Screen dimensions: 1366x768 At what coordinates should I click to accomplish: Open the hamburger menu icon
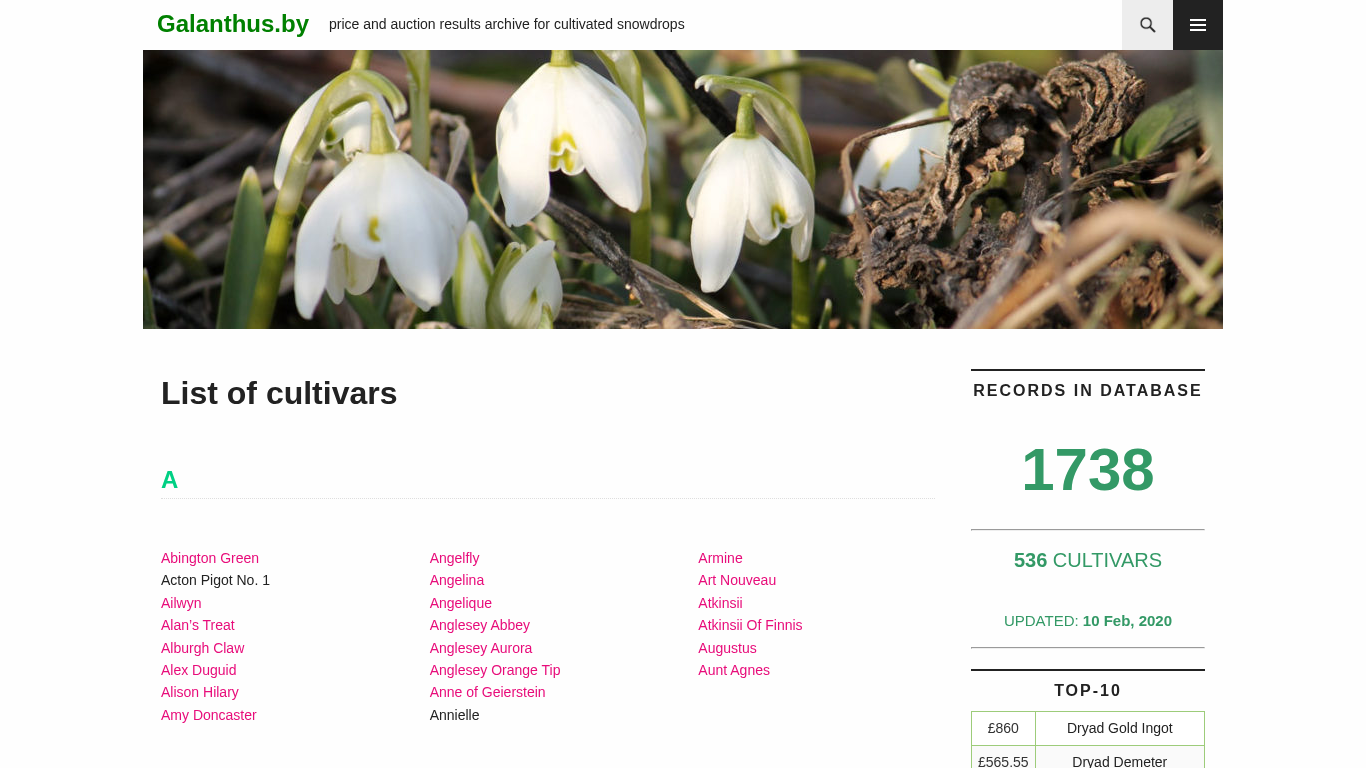point(1198,25)
